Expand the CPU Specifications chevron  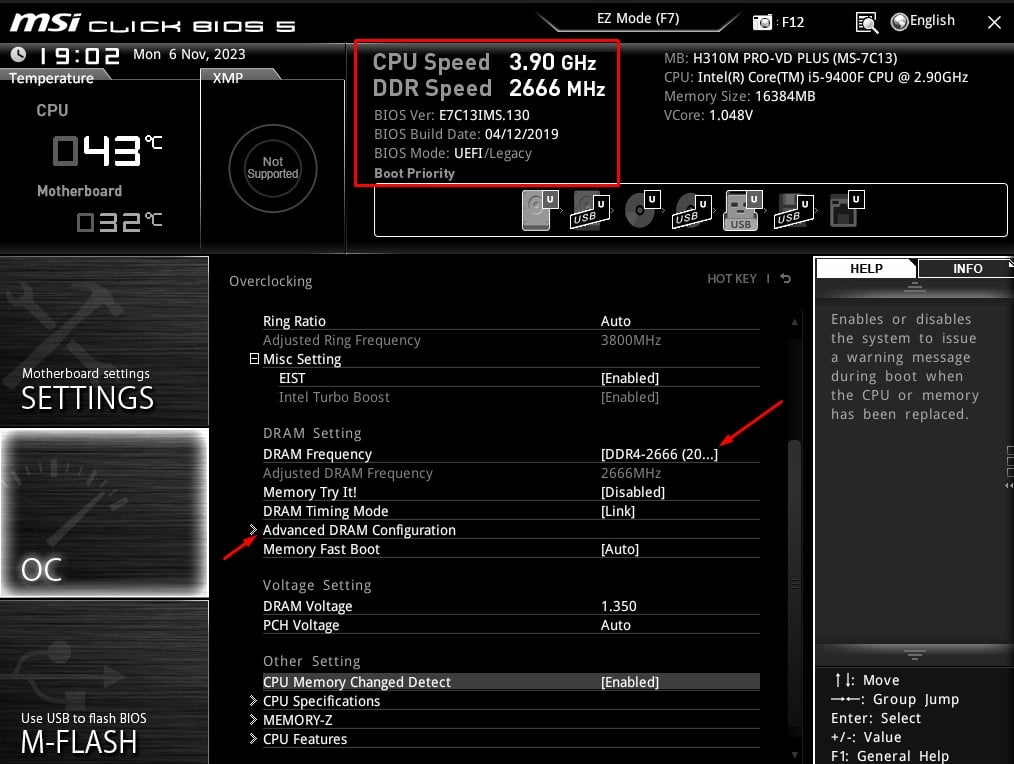254,701
